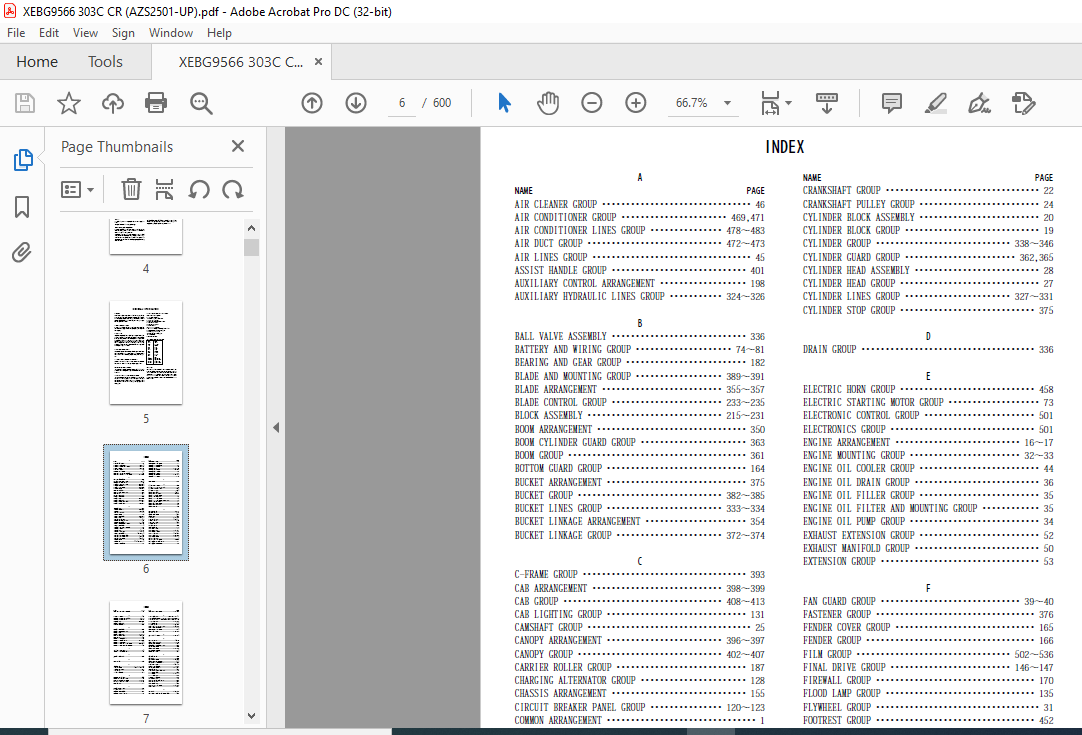Click the INDEX page heading
This screenshot has height=735, width=1082.
785,147
